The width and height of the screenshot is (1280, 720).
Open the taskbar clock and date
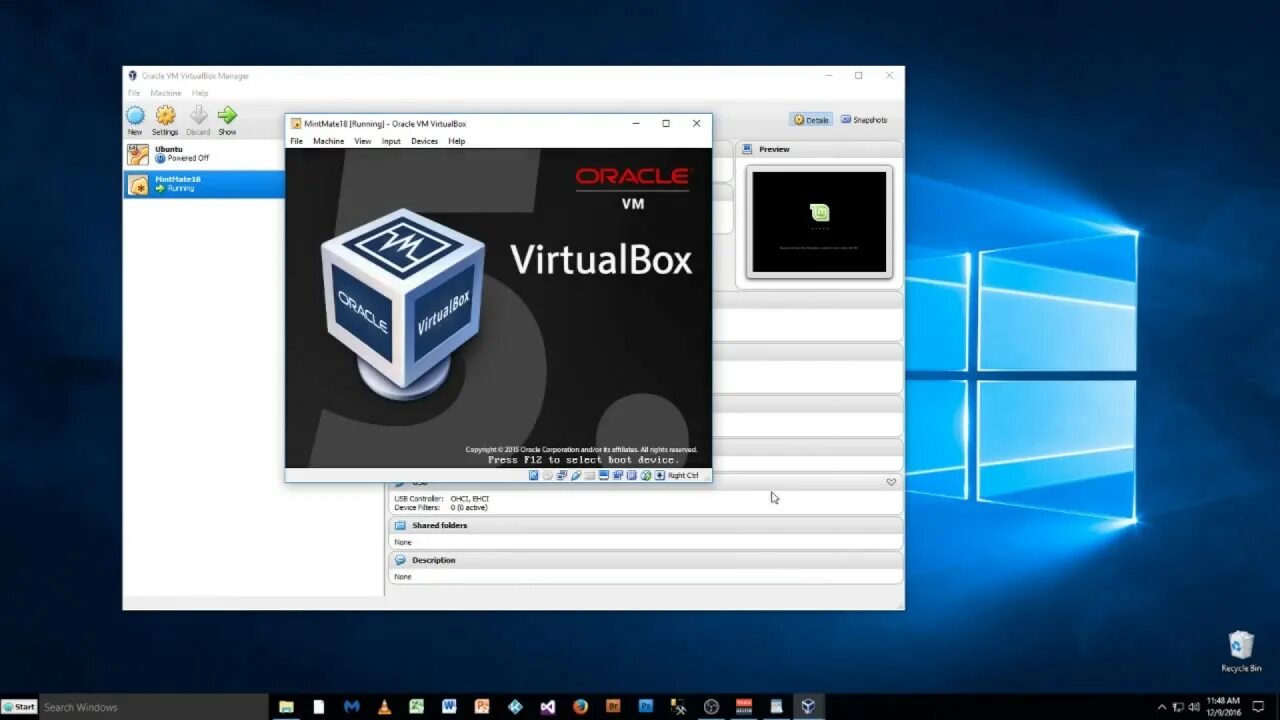point(1223,706)
